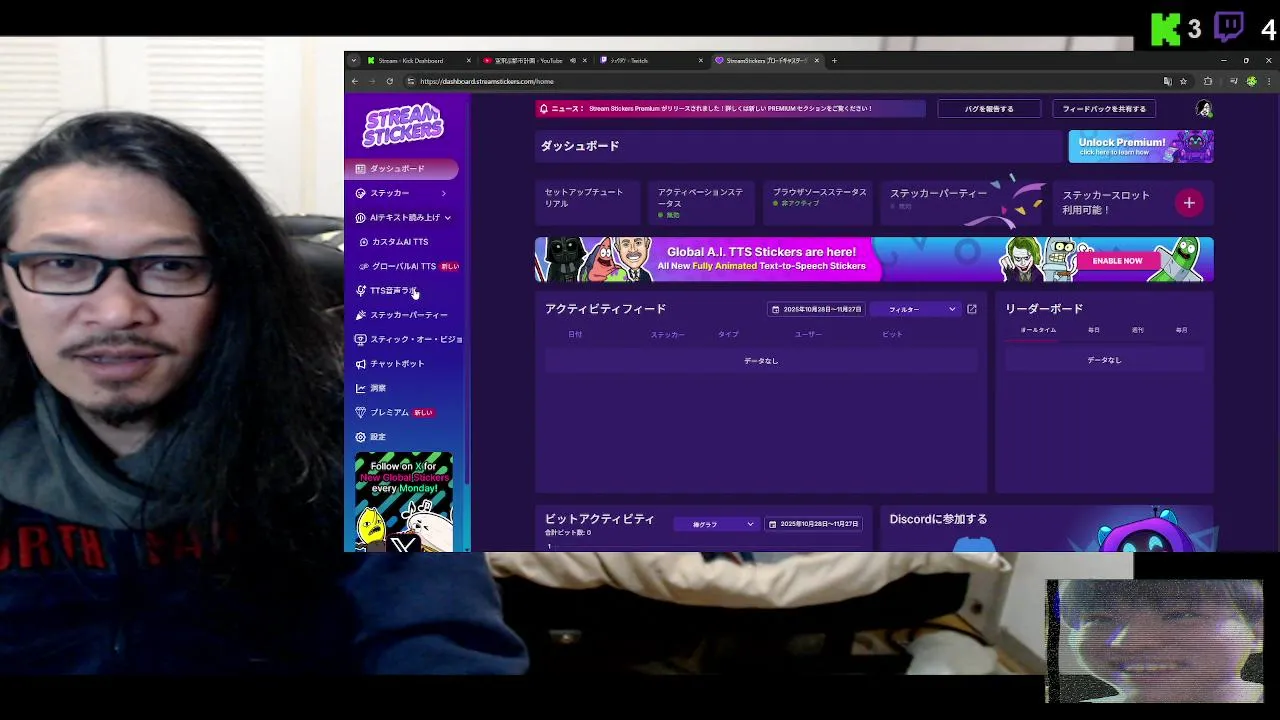Viewport: 1280px width, 720px height.
Task: Click the browser reload button
Action: pyautogui.click(x=388, y=81)
